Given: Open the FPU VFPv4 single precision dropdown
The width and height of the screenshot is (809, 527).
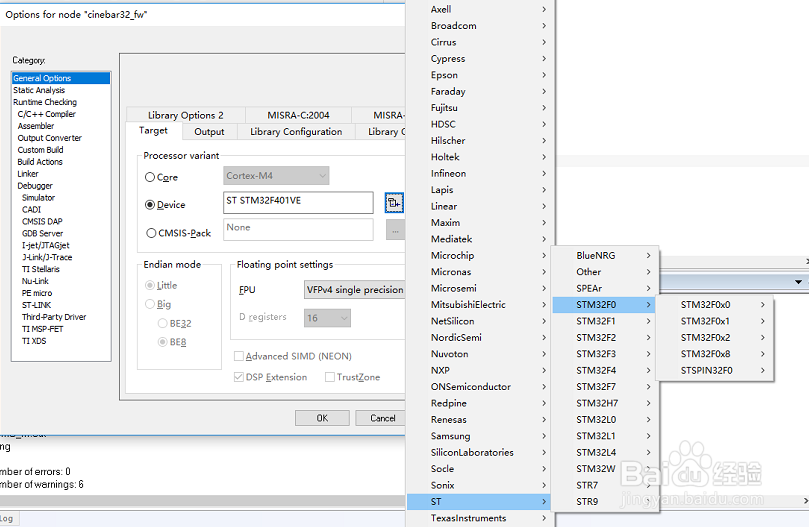Looking at the screenshot, I should [x=354, y=290].
